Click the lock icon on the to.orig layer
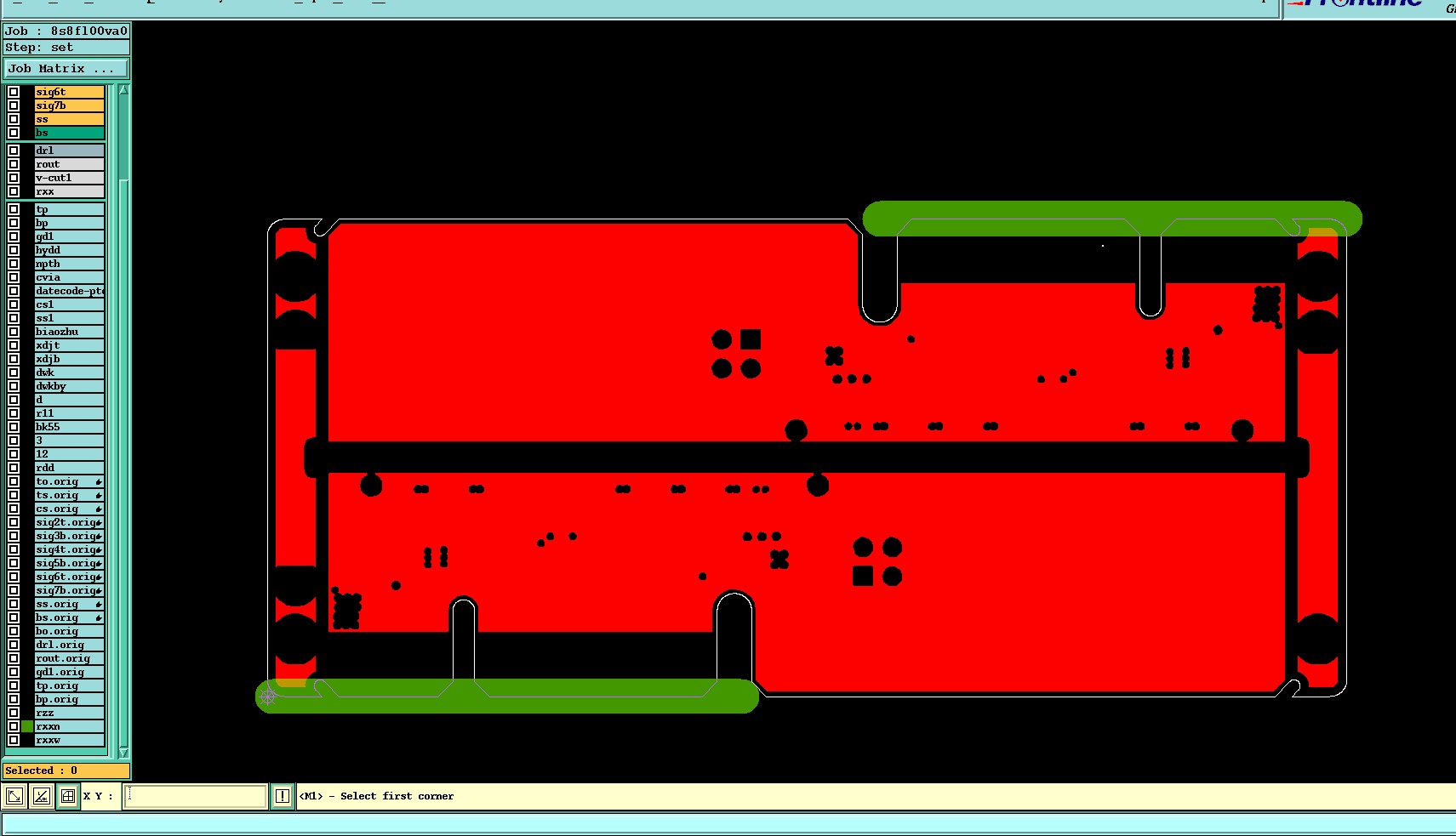This screenshot has height=836, width=1456. point(99,482)
